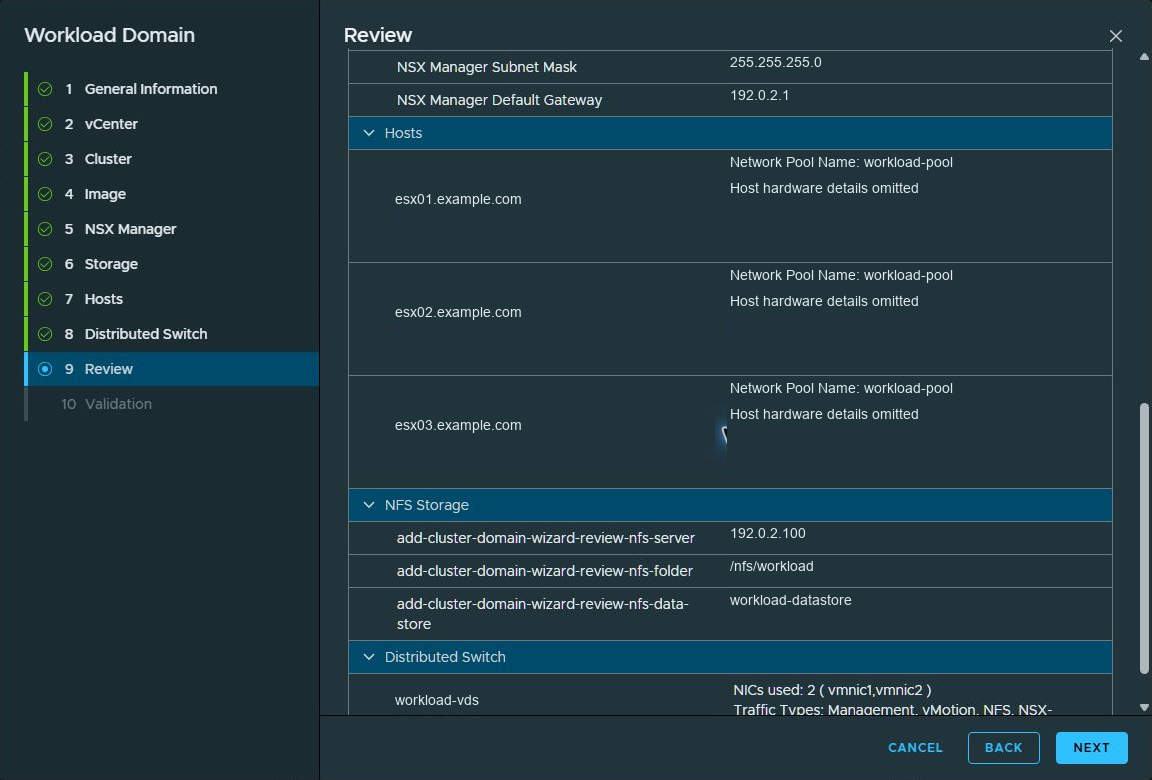Click the scroll down arrow in Review pane
The image size is (1152, 780).
[x=1144, y=708]
